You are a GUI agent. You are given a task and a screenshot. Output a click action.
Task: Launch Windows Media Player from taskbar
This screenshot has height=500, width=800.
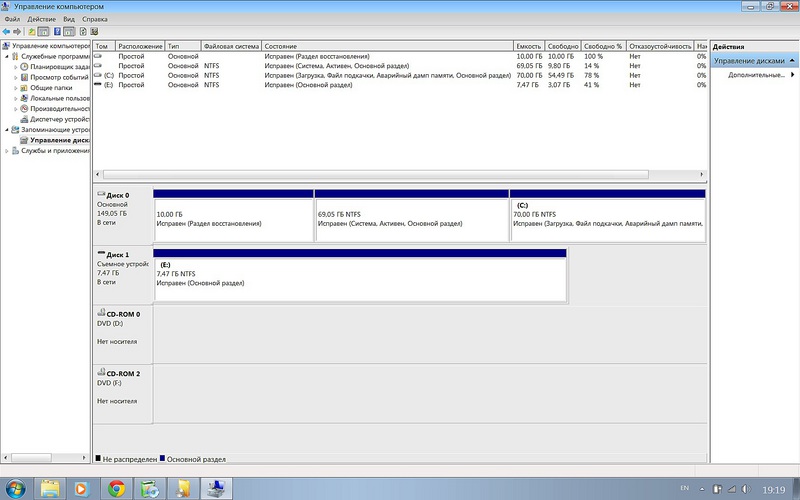pyautogui.click(x=82, y=488)
